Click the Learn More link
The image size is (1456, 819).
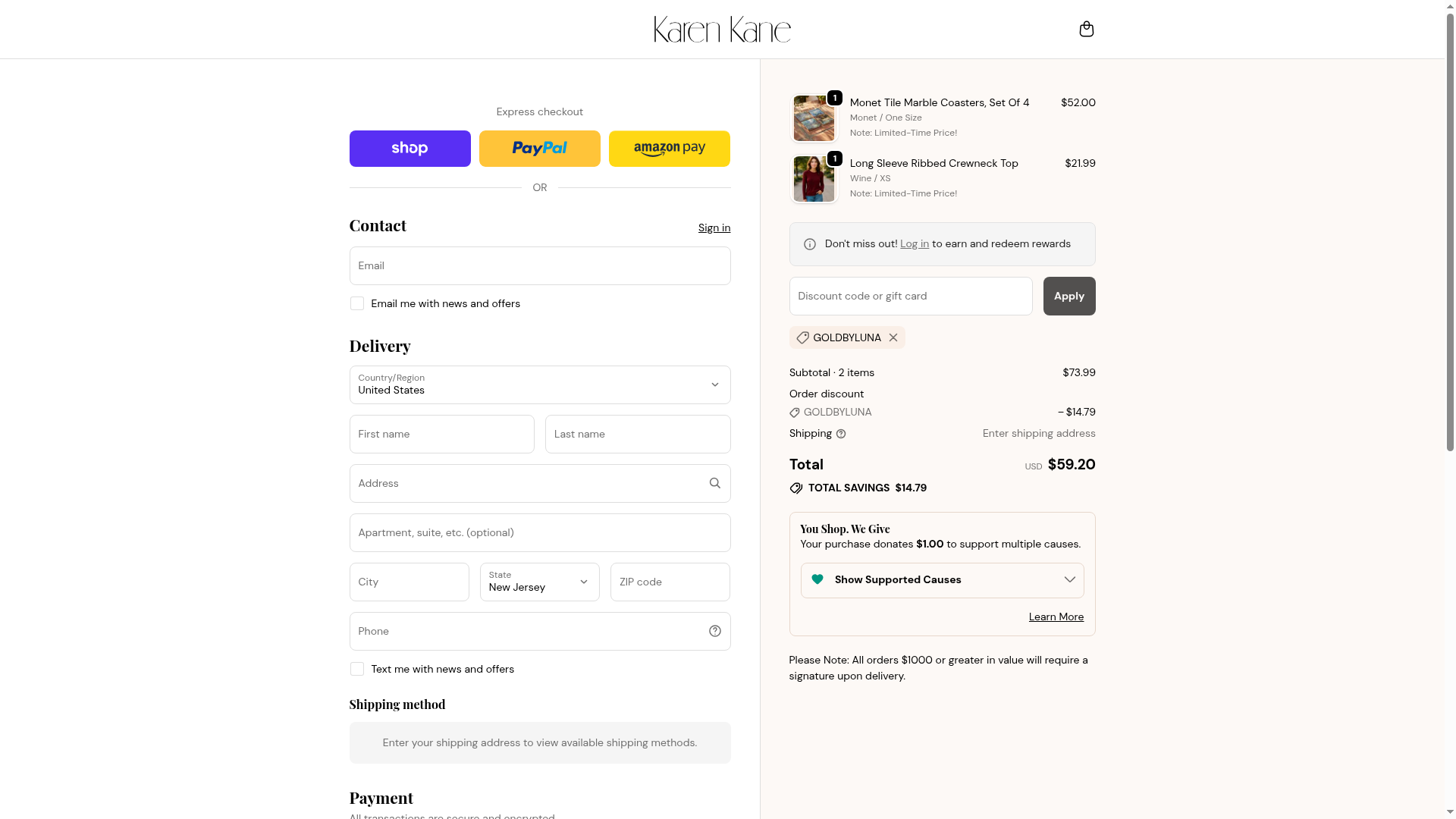click(1056, 617)
